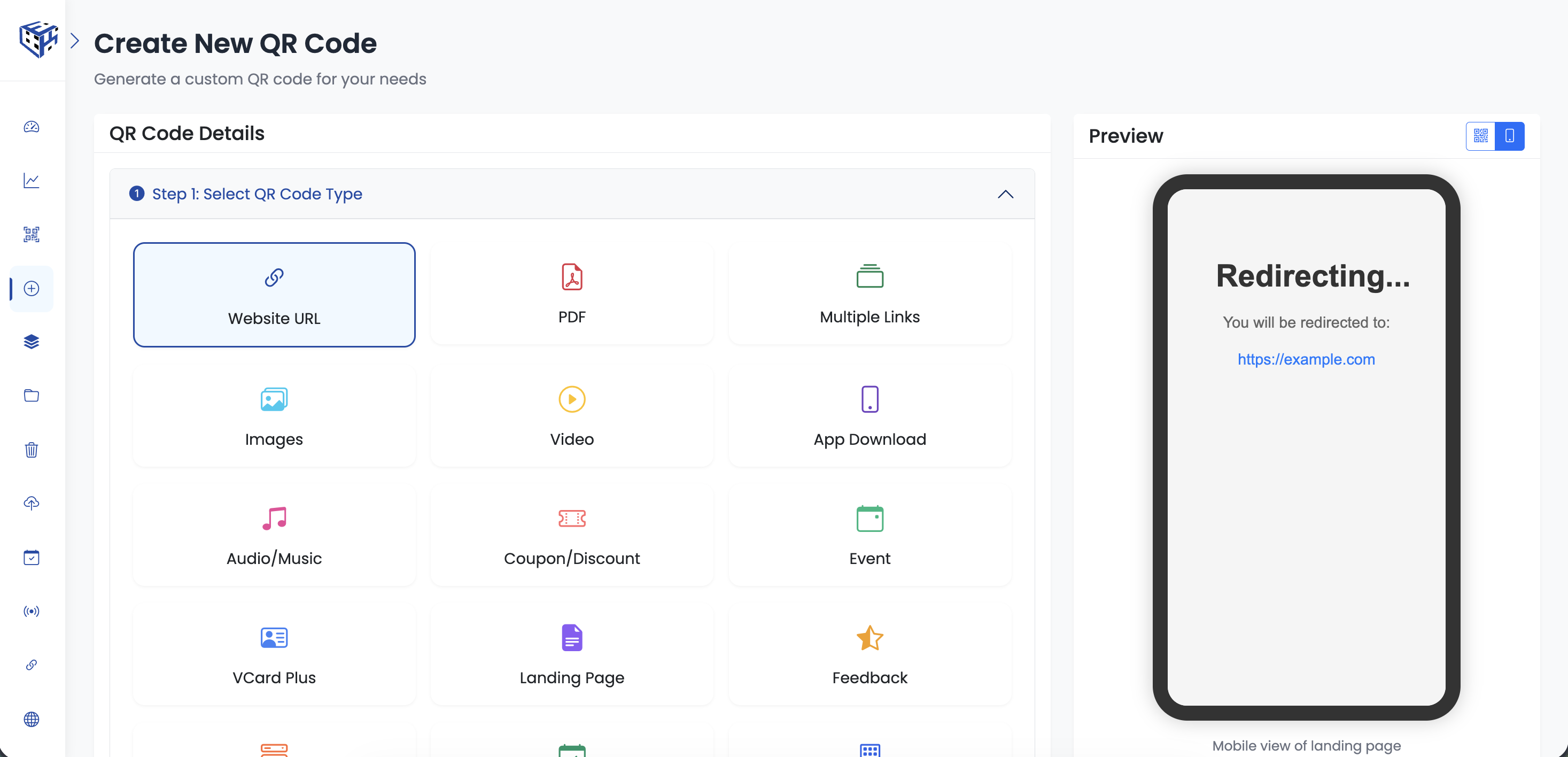Select the broadcast sidebar icon
1568x757 pixels.
pos(30,611)
